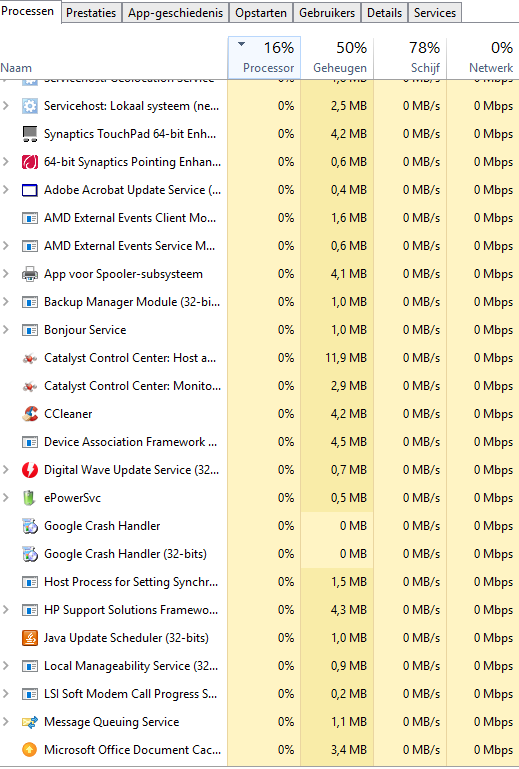Image resolution: width=519 pixels, height=769 pixels.
Task: Sort by the Geheugen column header
Action: 337,57
